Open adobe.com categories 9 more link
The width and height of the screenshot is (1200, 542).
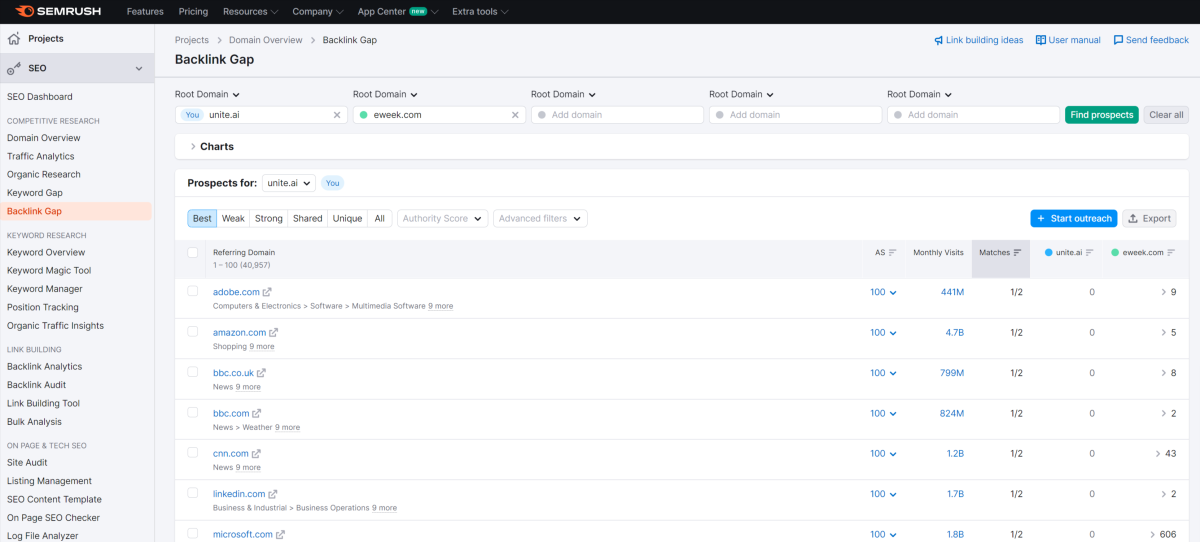coord(441,306)
